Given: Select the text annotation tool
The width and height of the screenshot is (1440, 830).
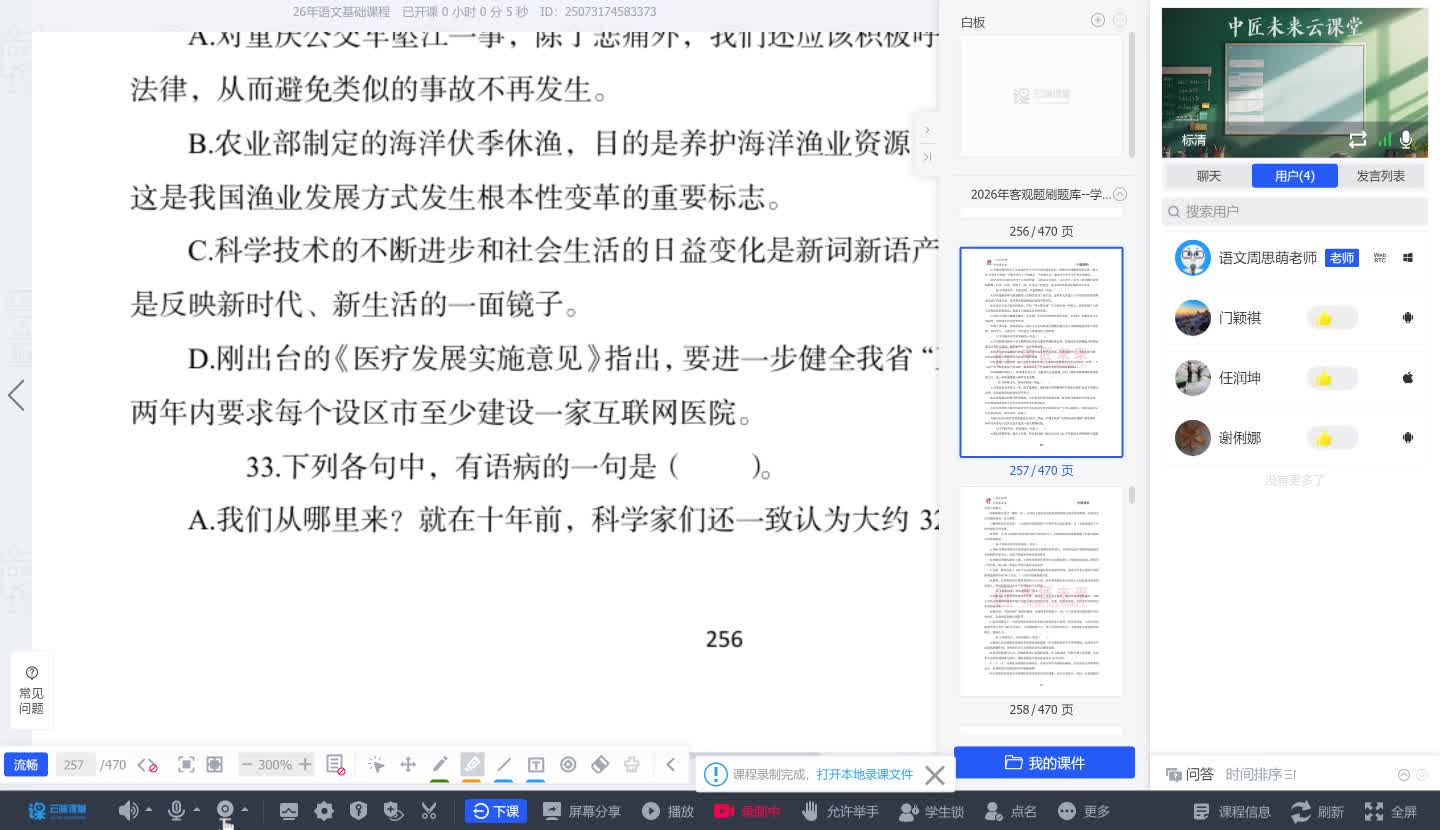Looking at the screenshot, I should tap(536, 765).
